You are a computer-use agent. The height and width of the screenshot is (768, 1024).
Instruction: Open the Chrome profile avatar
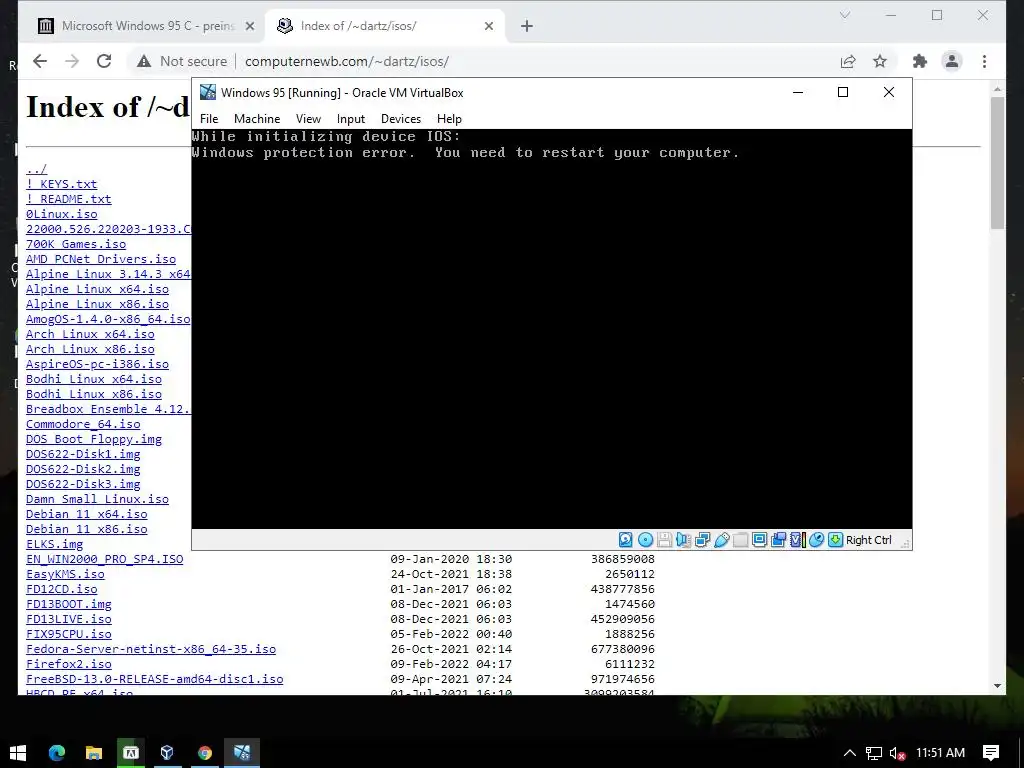(x=952, y=61)
